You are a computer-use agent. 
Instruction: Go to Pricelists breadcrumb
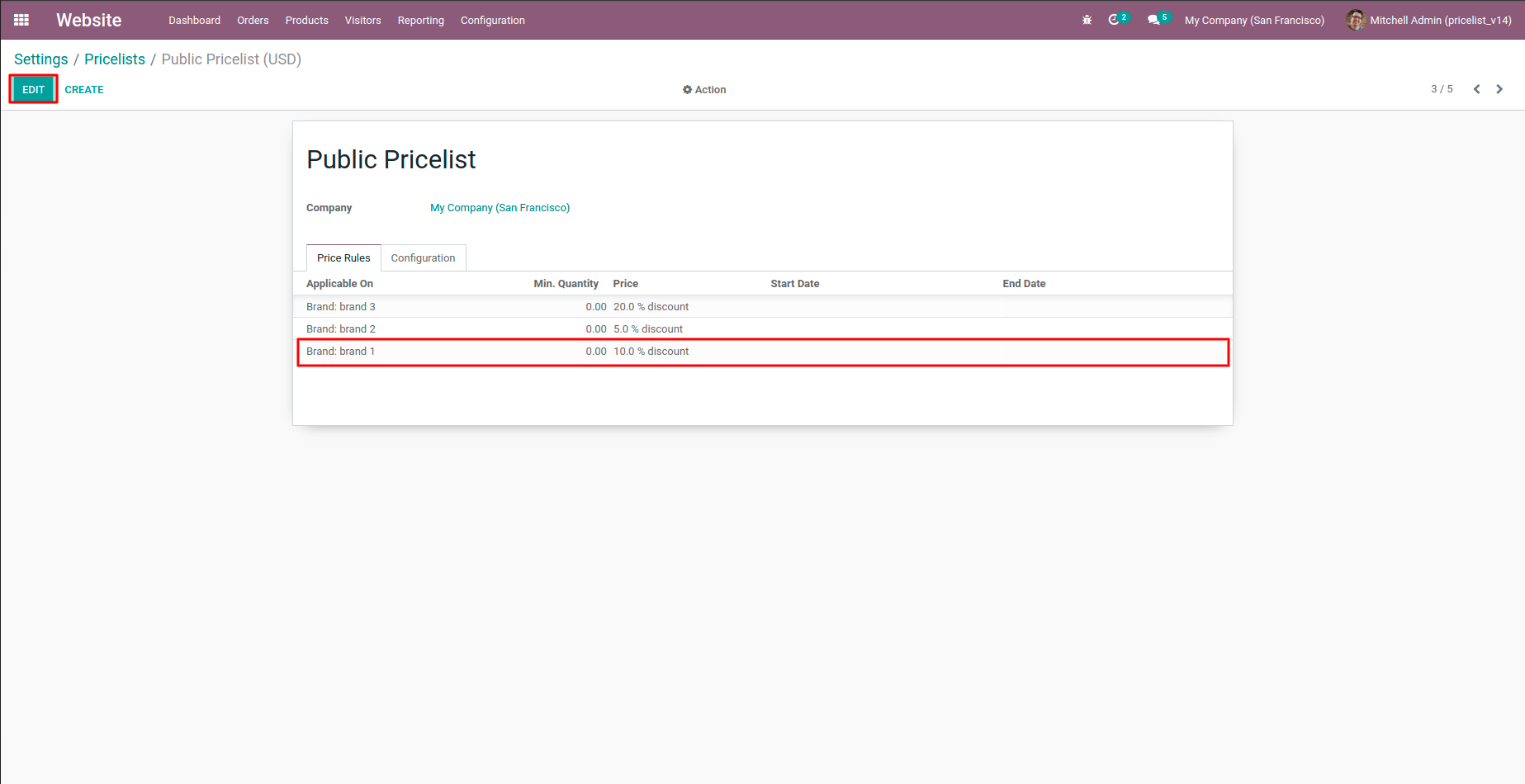115,59
